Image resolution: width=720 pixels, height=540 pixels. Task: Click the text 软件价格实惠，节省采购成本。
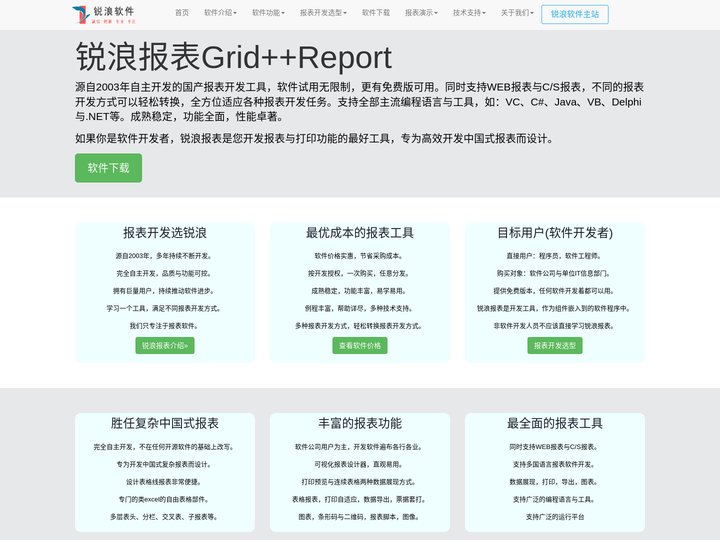tap(360, 256)
